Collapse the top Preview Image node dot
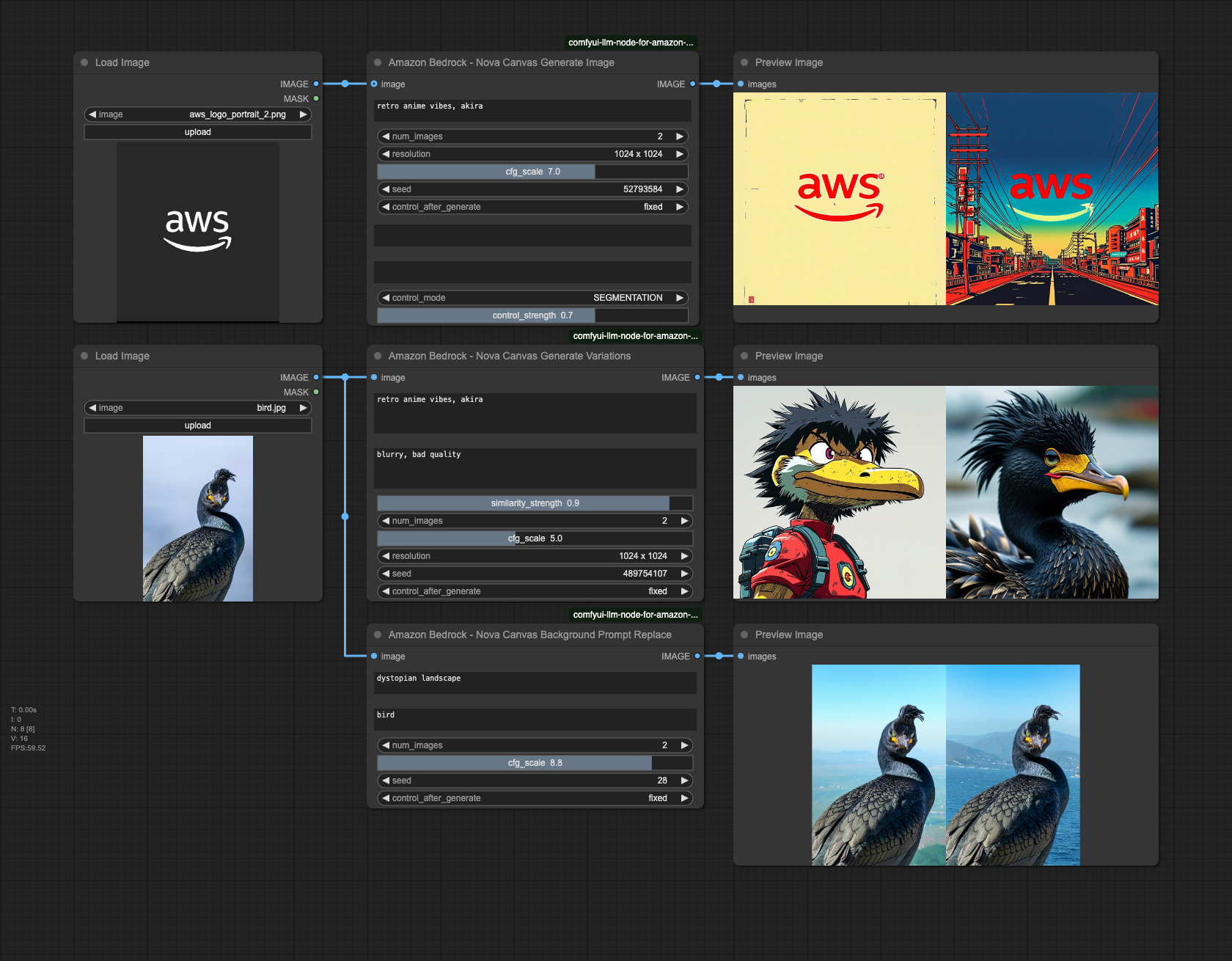Screen dimensions: 1232x961 point(744,62)
